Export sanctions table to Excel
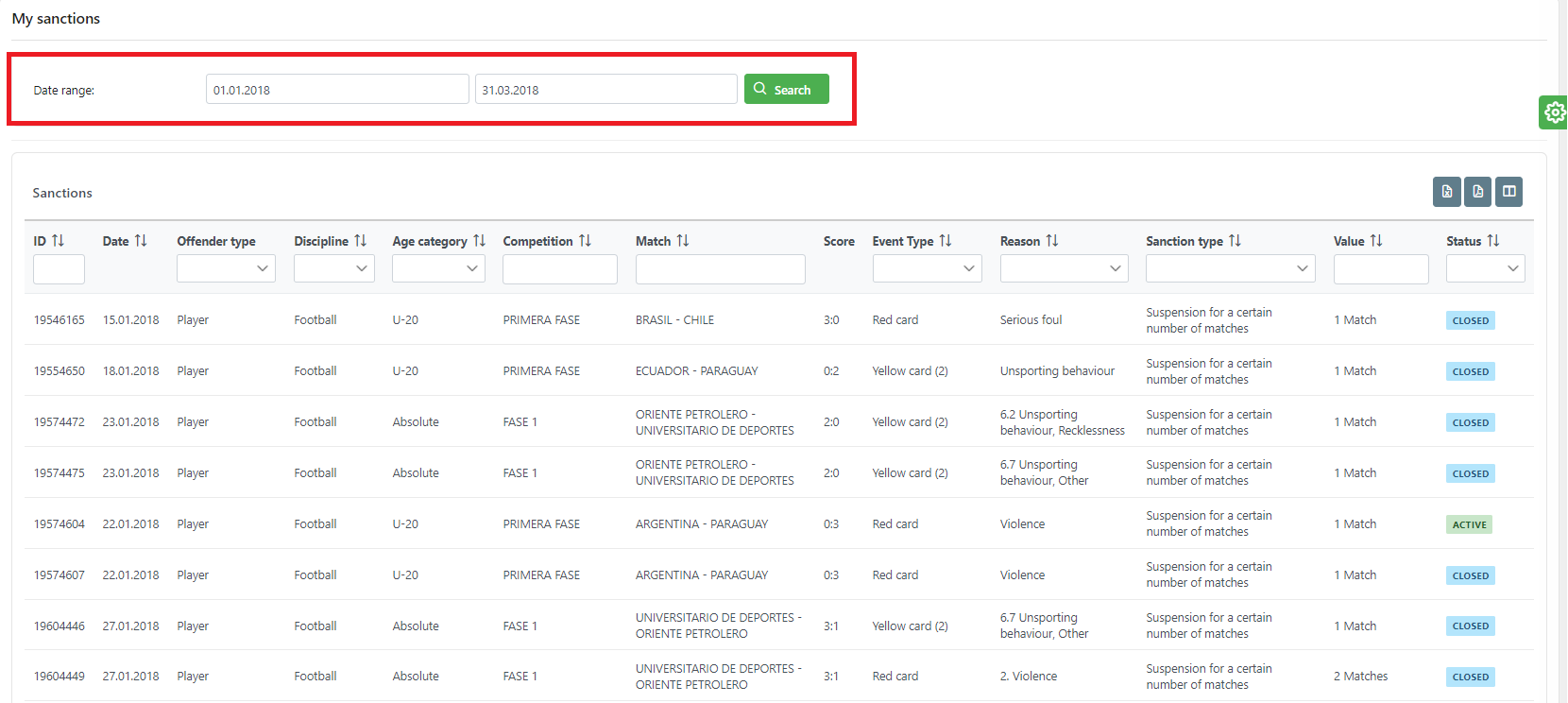1568x703 pixels. [1446, 192]
